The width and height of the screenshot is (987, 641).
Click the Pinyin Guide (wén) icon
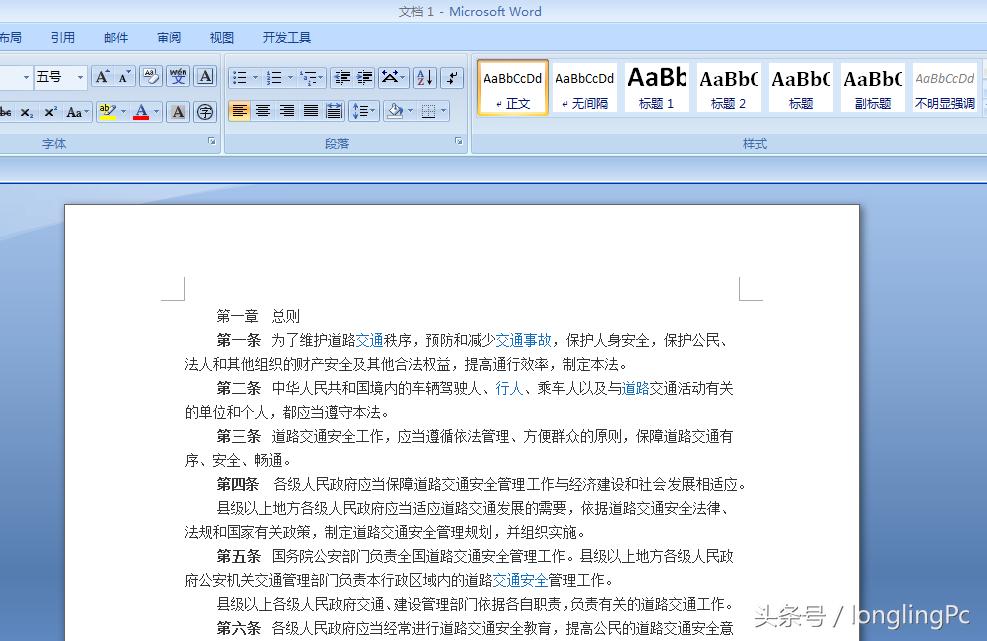coord(180,77)
